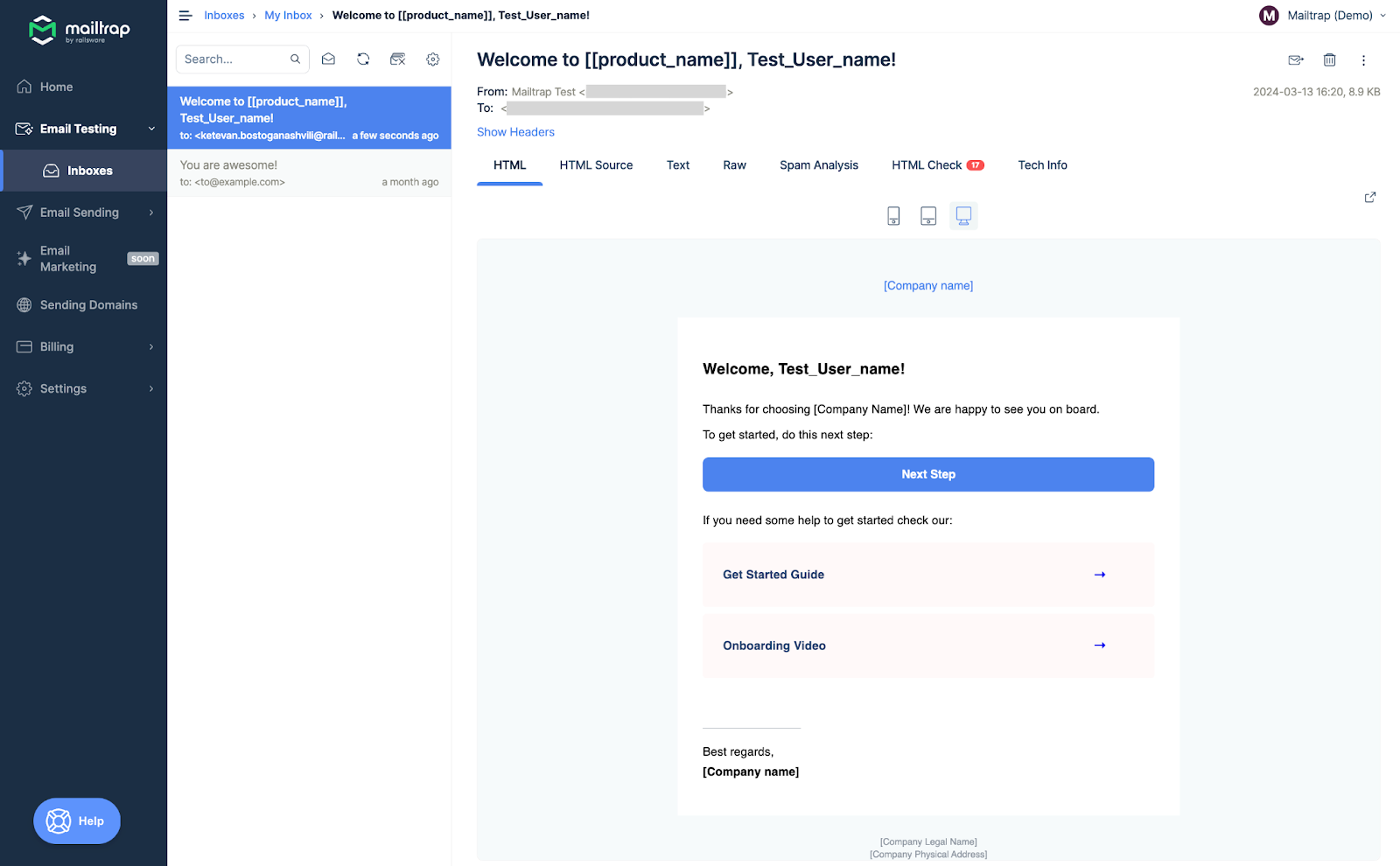1400x866 pixels.
Task: Collapse sidebar using hamburger icon
Action: pyautogui.click(x=185, y=15)
